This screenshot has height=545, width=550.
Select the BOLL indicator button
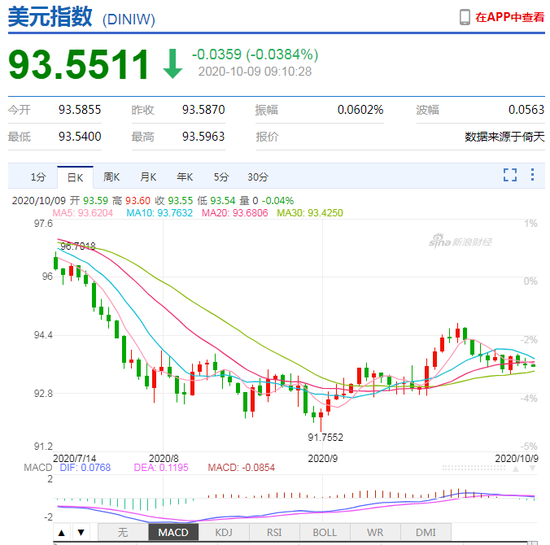(x=325, y=533)
